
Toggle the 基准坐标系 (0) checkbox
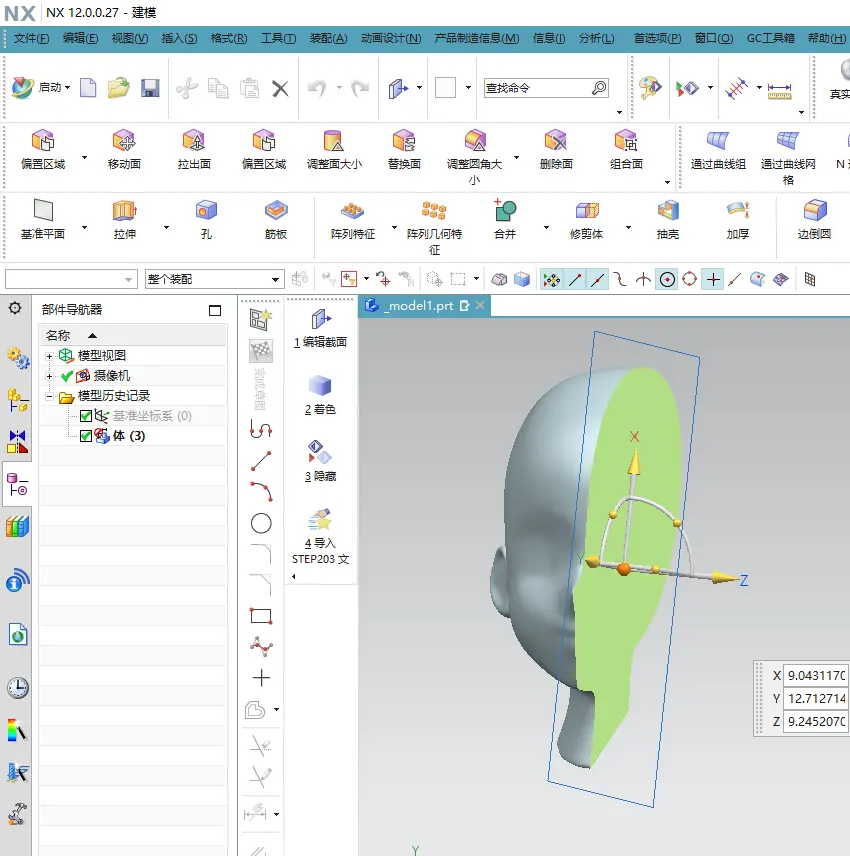point(86,416)
